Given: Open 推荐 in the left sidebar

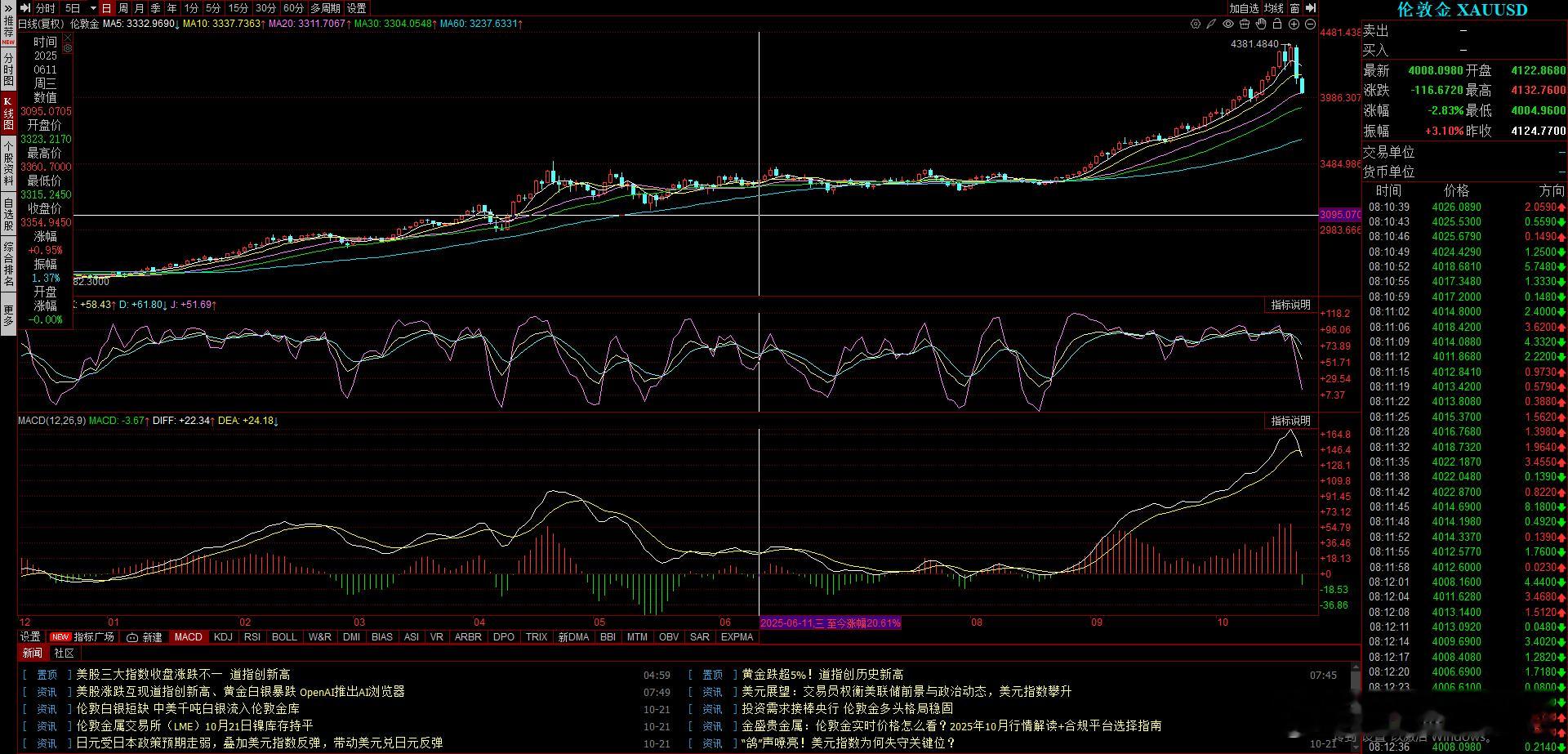Looking at the screenshot, I should coord(8,31).
